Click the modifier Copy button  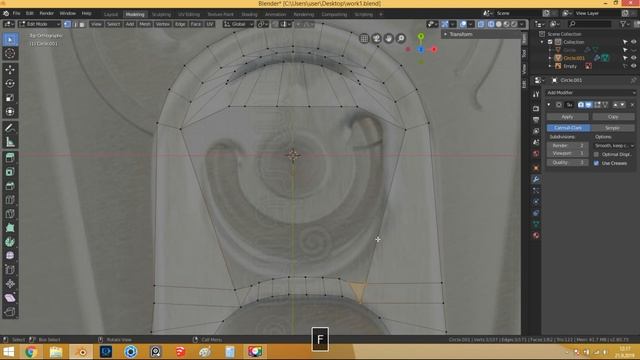613,117
